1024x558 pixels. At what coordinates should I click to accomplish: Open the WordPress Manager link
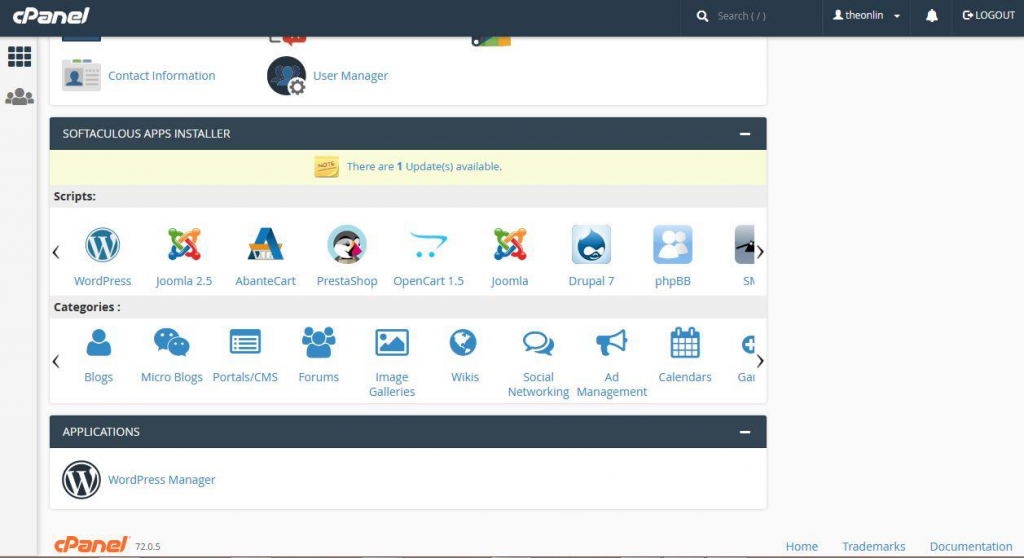point(162,480)
